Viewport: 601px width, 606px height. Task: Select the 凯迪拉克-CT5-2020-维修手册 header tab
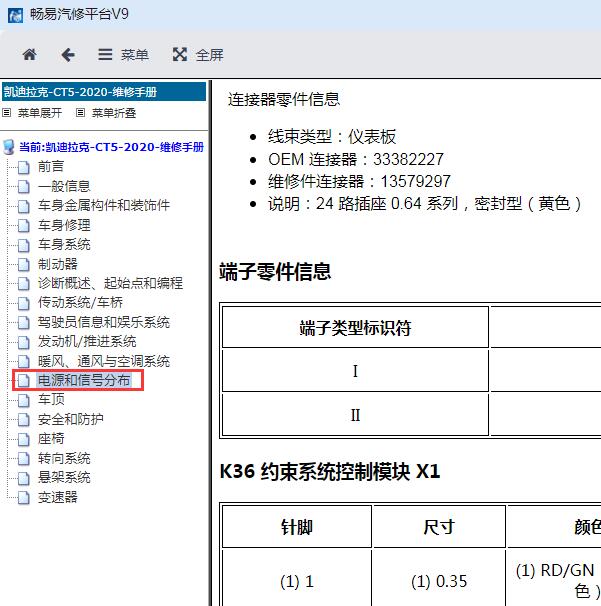(104, 92)
